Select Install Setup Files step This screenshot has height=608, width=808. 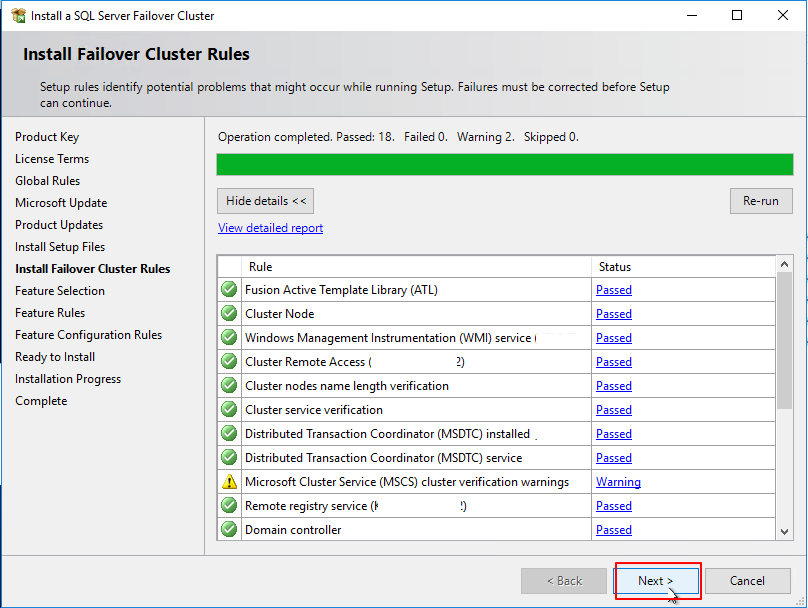60,247
